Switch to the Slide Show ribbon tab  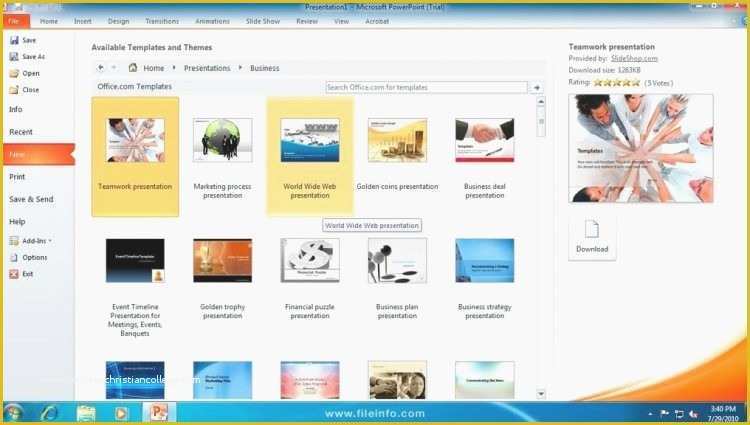coord(263,21)
